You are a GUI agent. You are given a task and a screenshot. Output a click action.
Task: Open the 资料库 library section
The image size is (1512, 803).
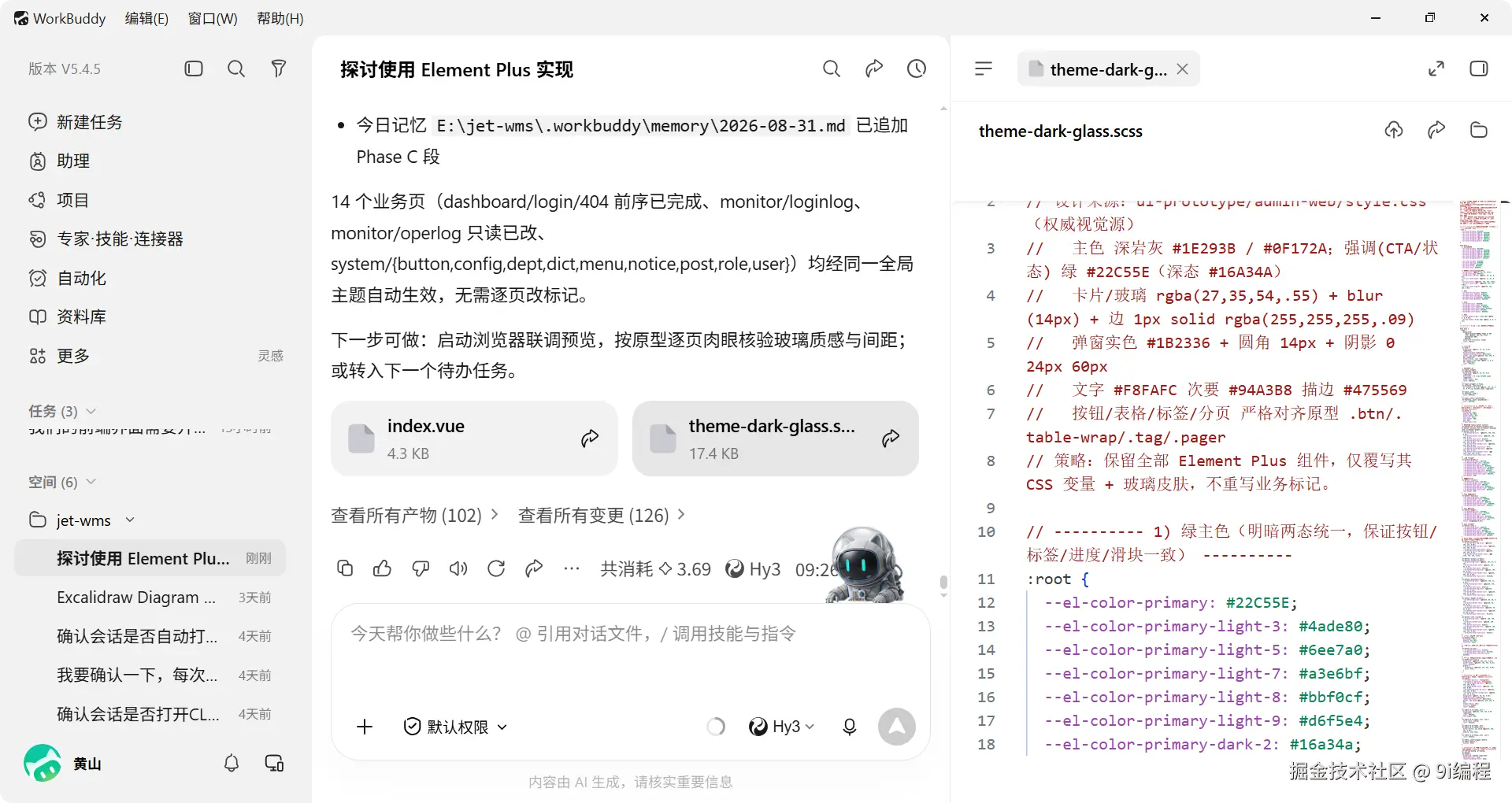tap(67, 316)
